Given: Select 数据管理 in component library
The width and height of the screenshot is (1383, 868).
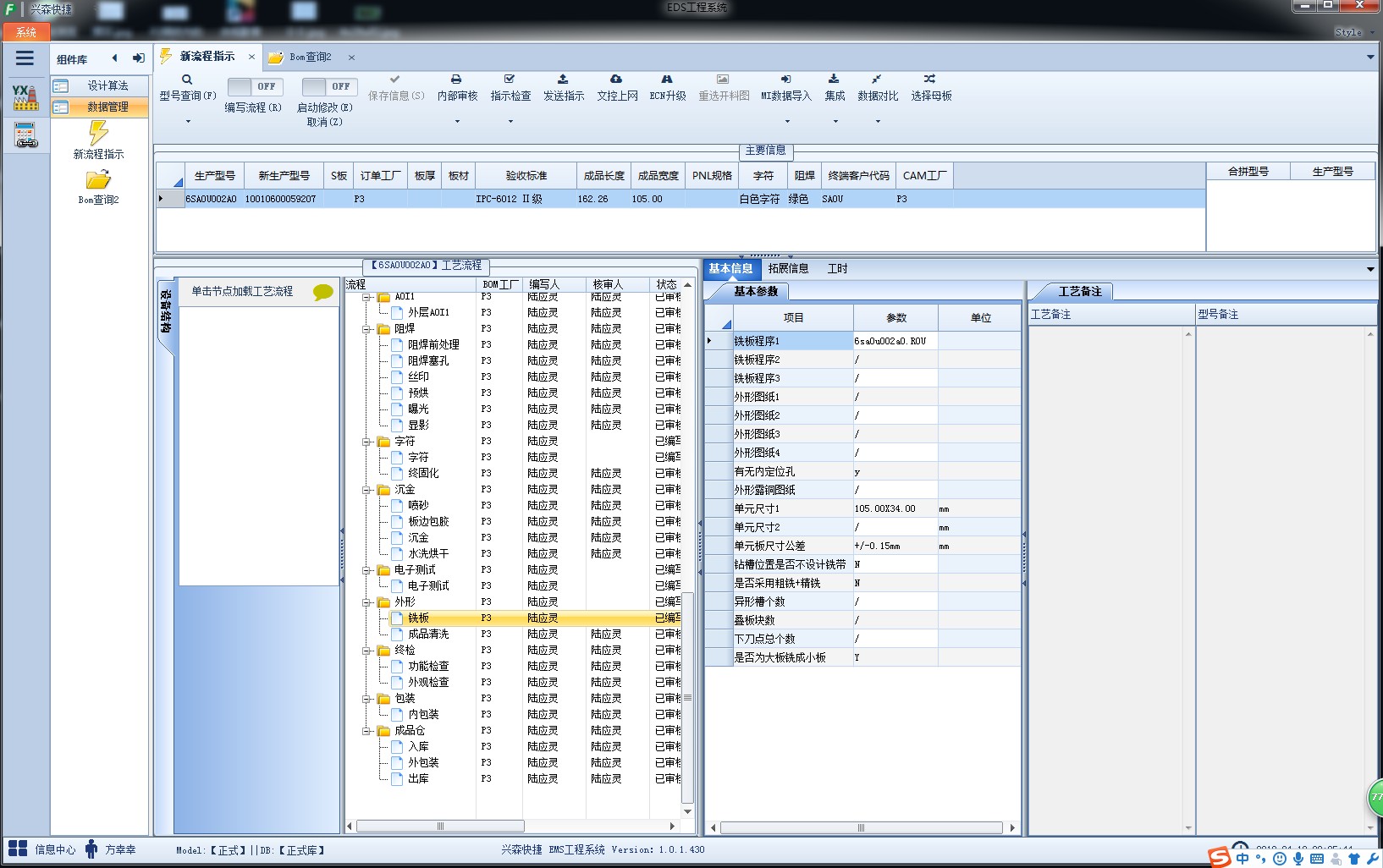Looking at the screenshot, I should click(99, 107).
